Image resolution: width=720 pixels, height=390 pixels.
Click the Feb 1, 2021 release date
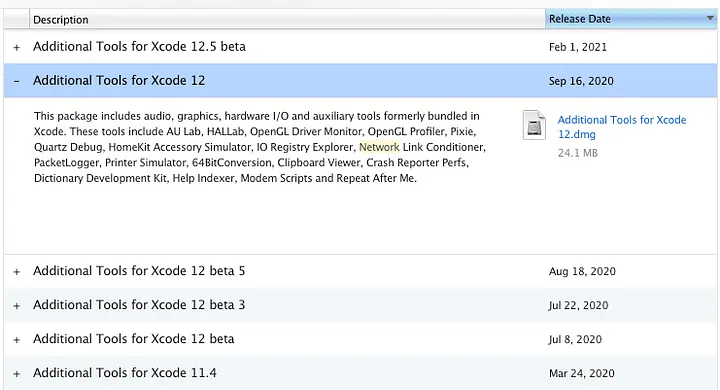pos(578,47)
